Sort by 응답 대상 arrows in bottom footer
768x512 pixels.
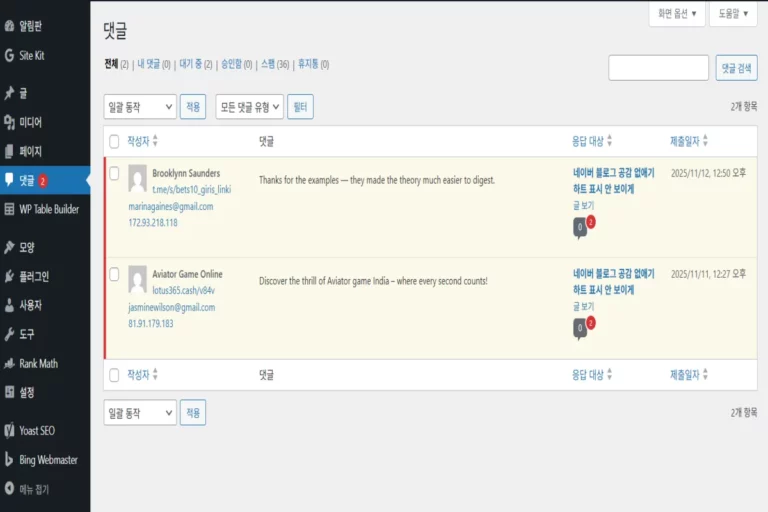[x=609, y=375]
